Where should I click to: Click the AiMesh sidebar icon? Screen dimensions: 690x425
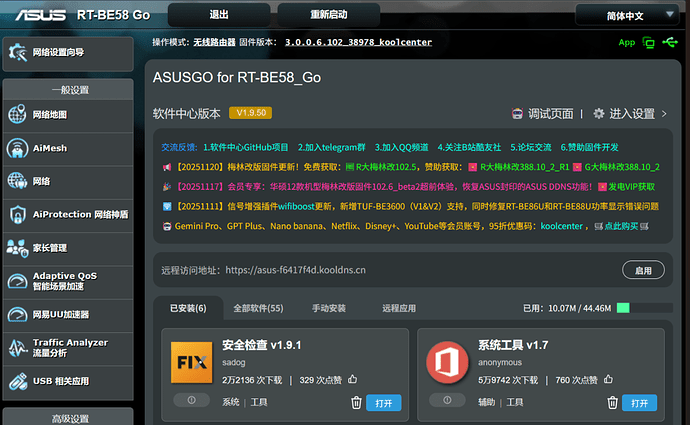click(17, 148)
